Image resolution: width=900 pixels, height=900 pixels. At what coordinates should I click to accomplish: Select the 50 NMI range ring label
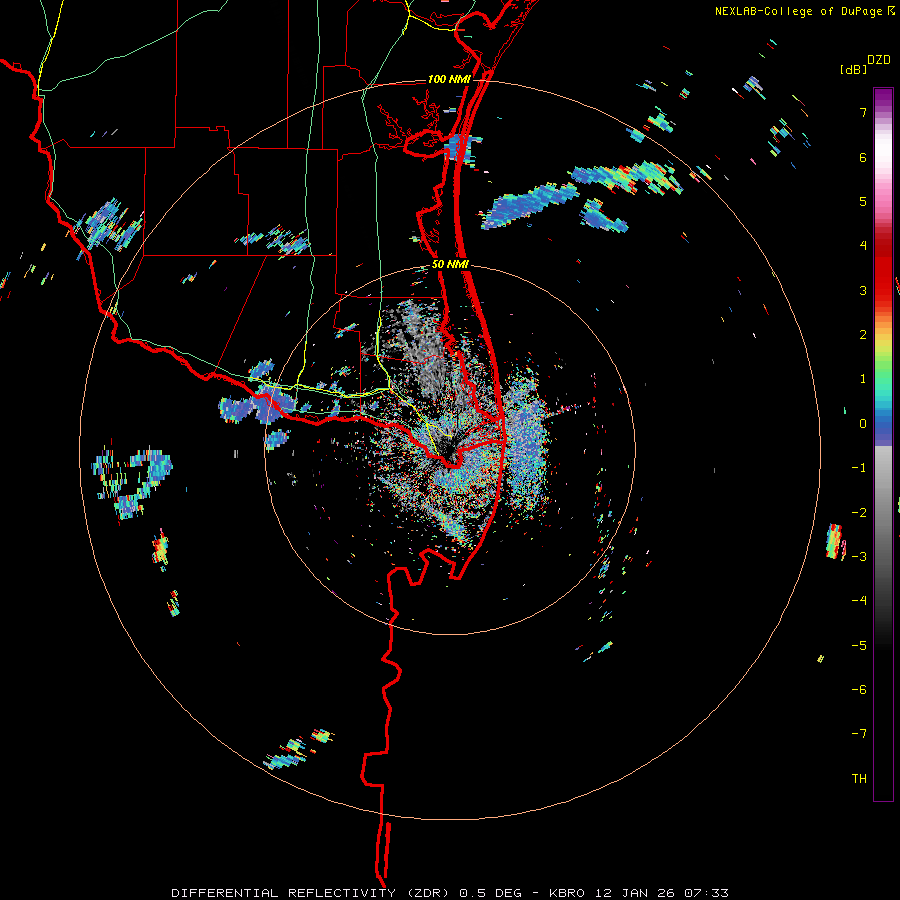451,265
